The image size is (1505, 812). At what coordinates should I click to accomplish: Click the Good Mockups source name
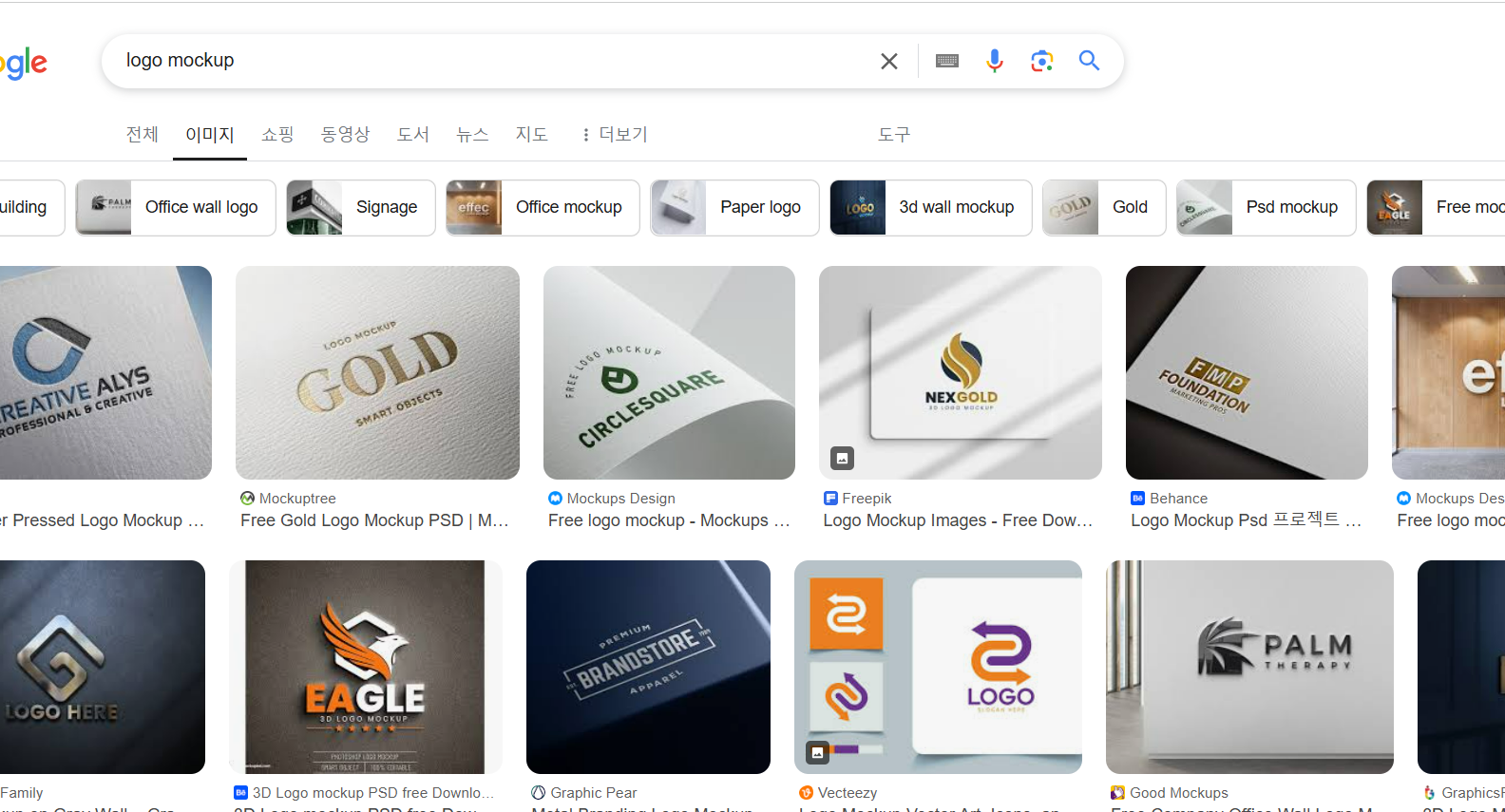(x=1179, y=792)
